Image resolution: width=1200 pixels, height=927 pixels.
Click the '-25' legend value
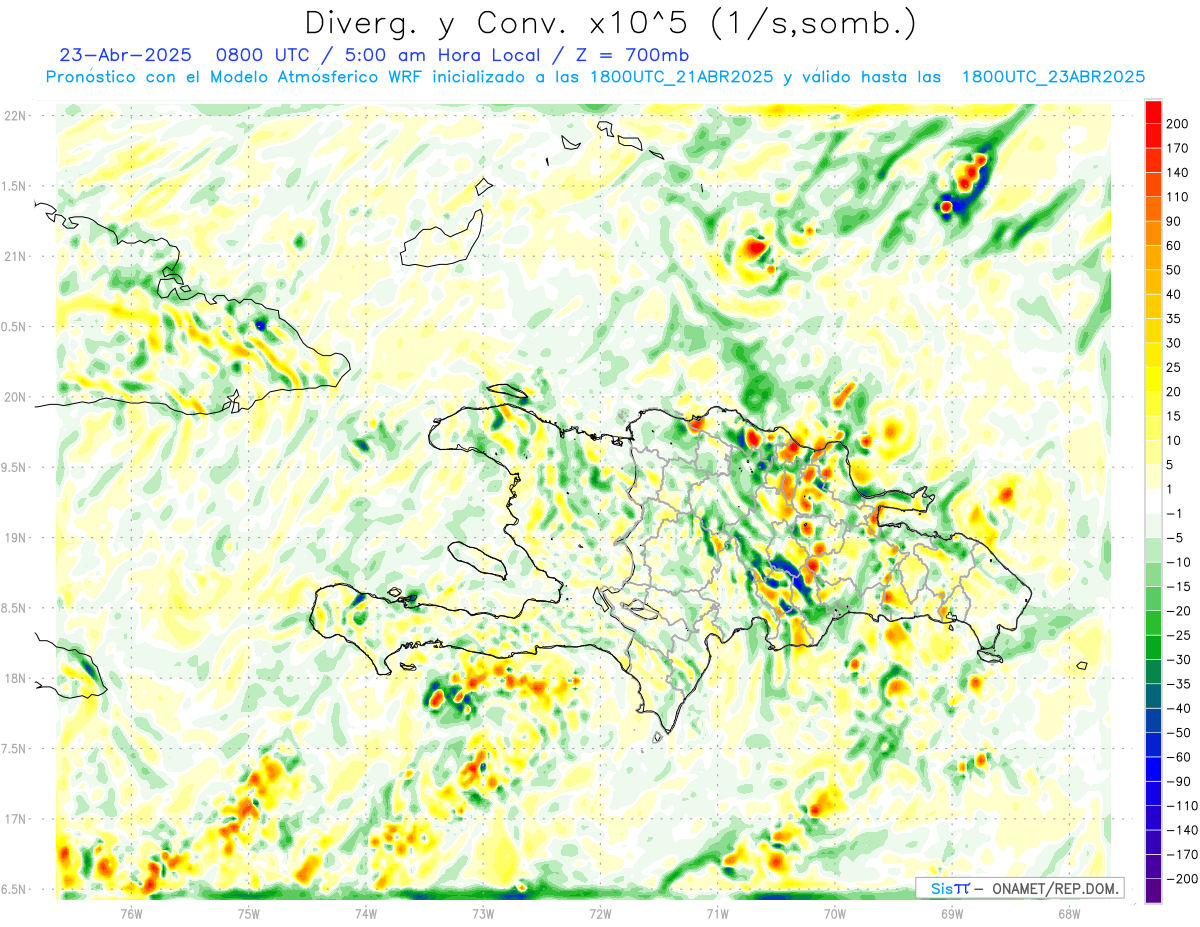[1180, 635]
